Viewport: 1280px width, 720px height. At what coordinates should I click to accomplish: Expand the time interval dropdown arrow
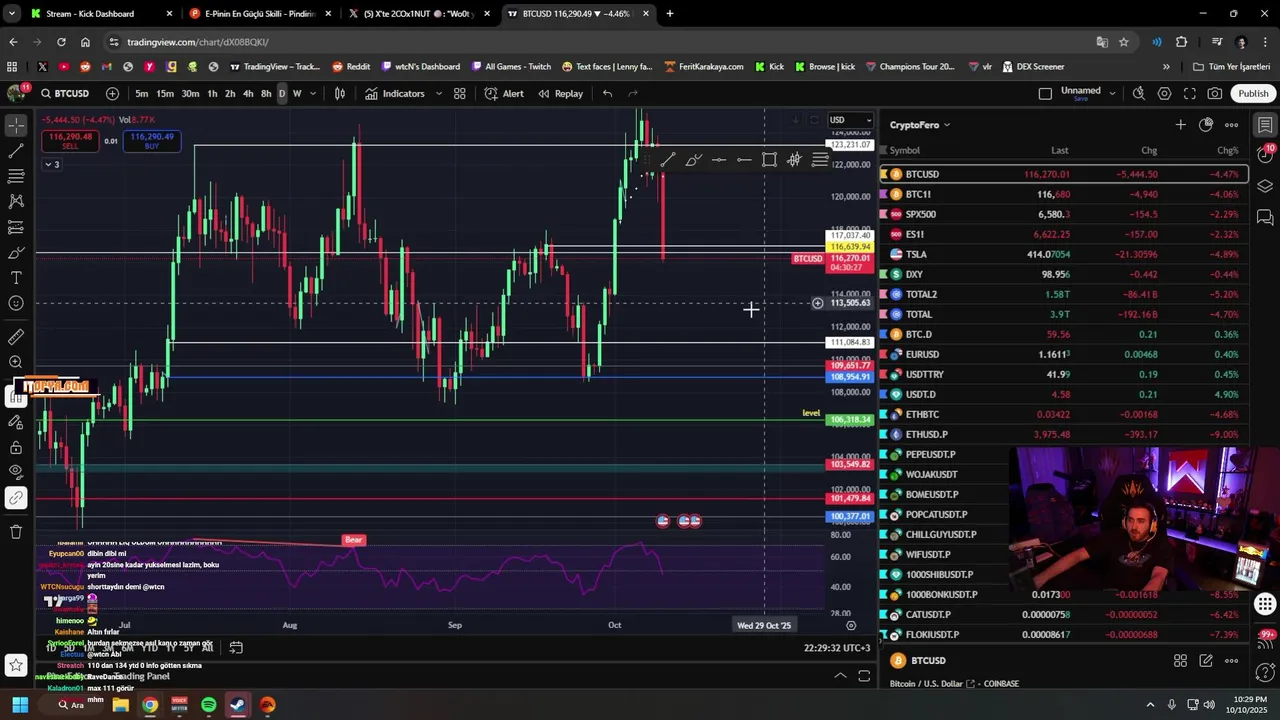pos(313,93)
